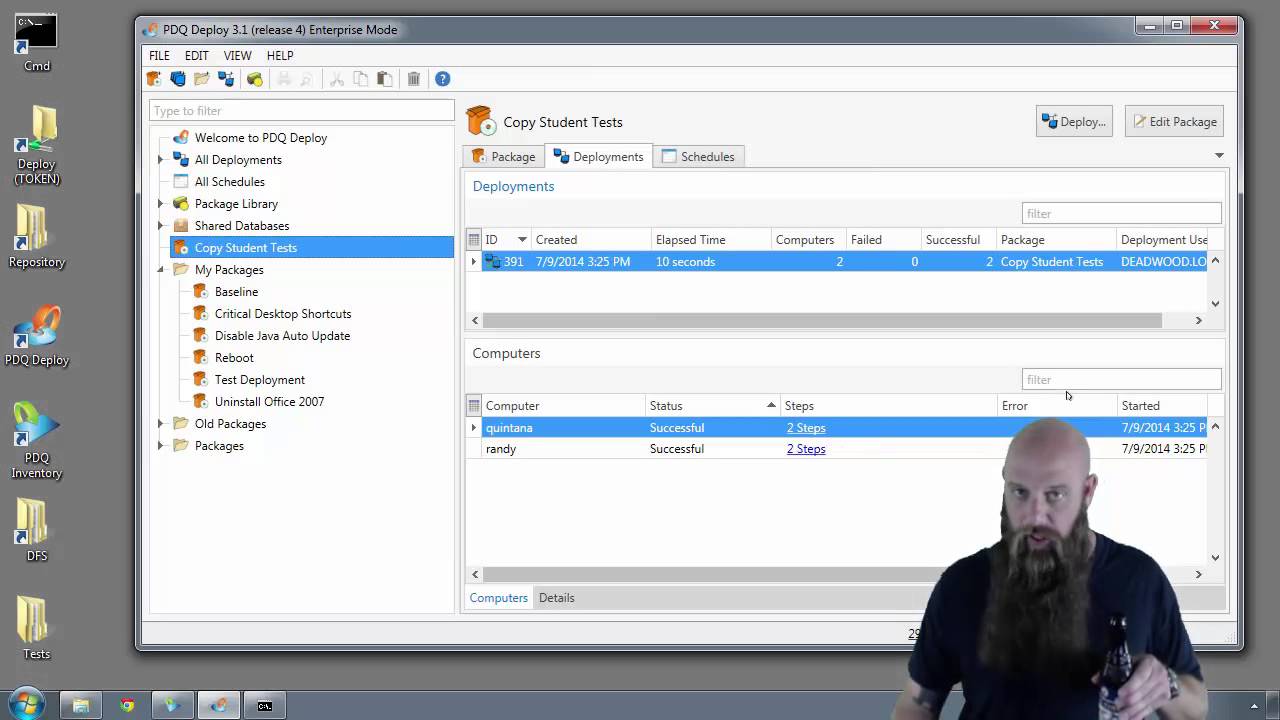The height and width of the screenshot is (720, 1280).
Task: Click the Deployments grid horizontal scrollbar
Action: point(822,321)
